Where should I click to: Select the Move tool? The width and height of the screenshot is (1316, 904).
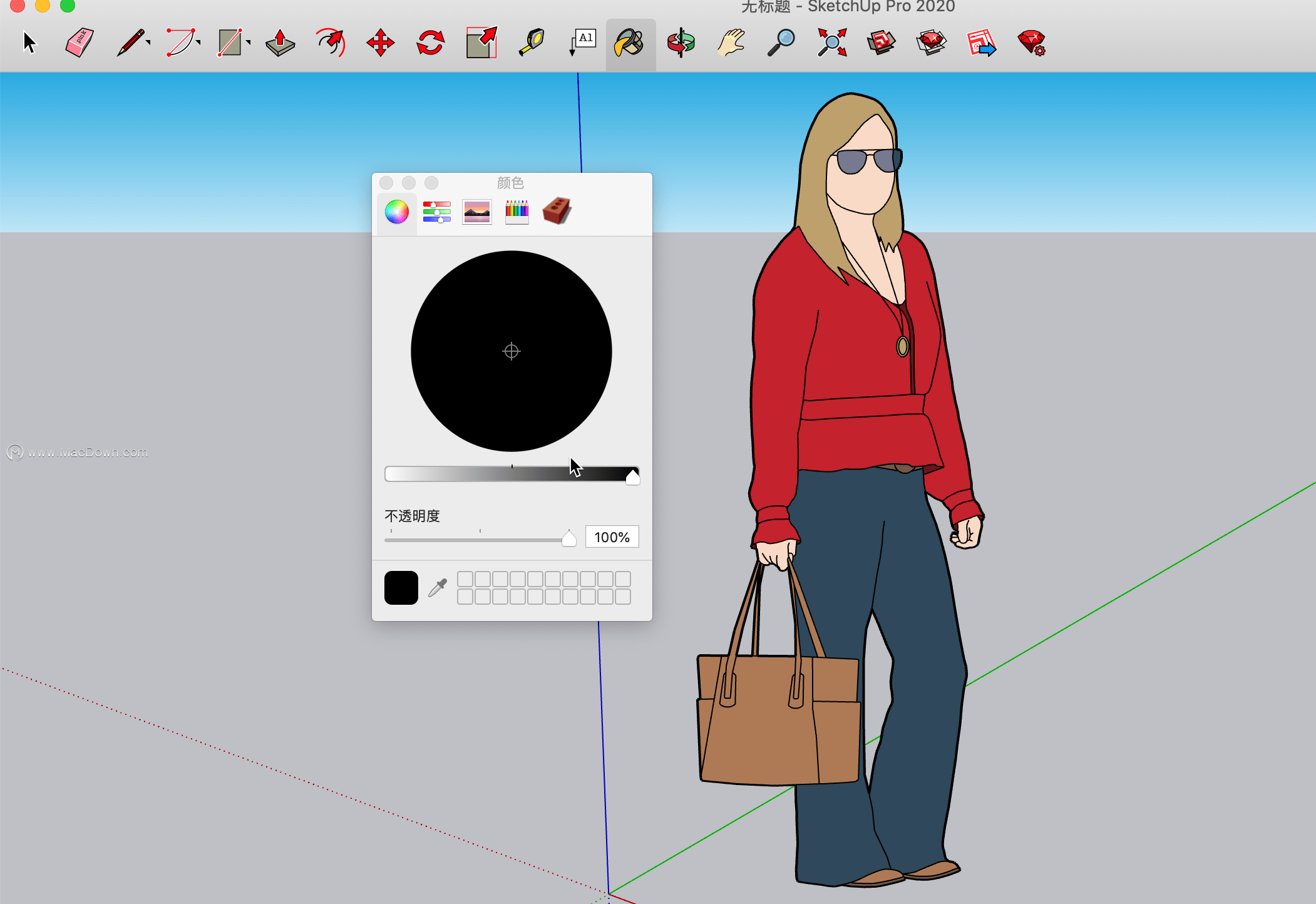(x=381, y=43)
